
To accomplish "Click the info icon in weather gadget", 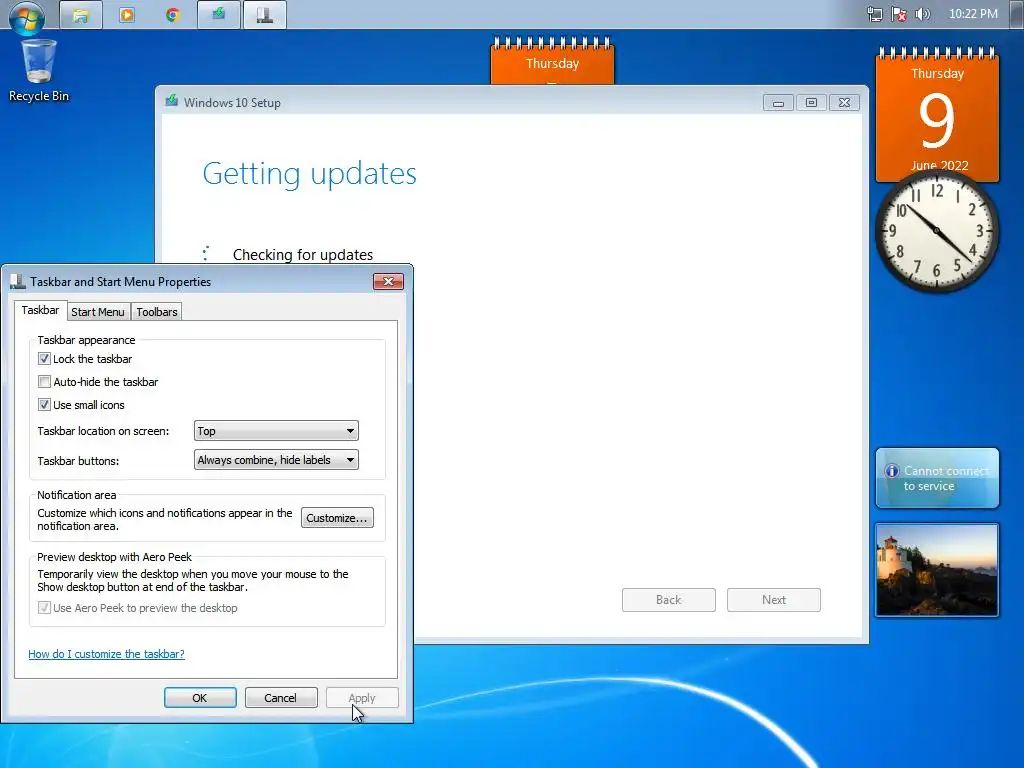I will (891, 471).
